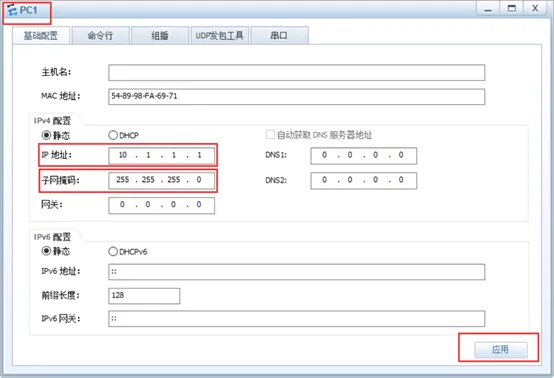
Task: Click the PC1 window title icon
Action: 12,10
